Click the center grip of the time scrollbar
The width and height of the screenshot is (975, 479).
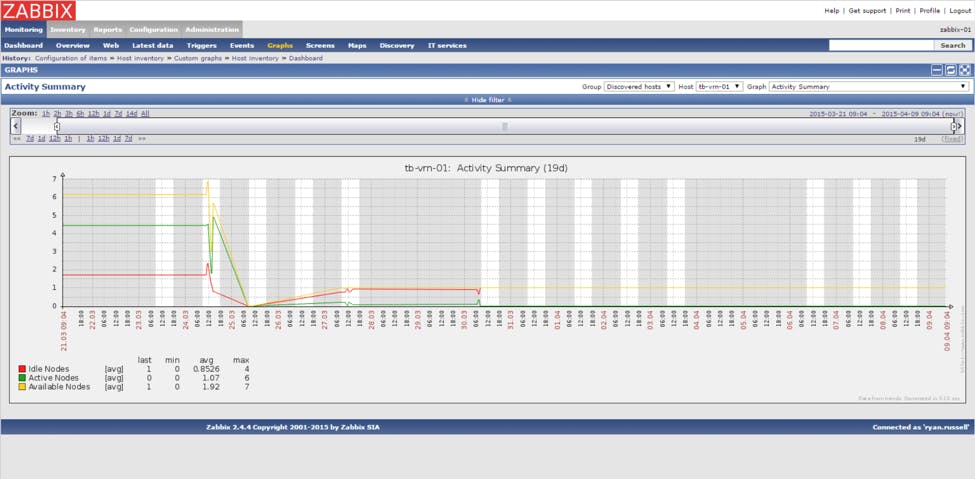[x=505, y=126]
